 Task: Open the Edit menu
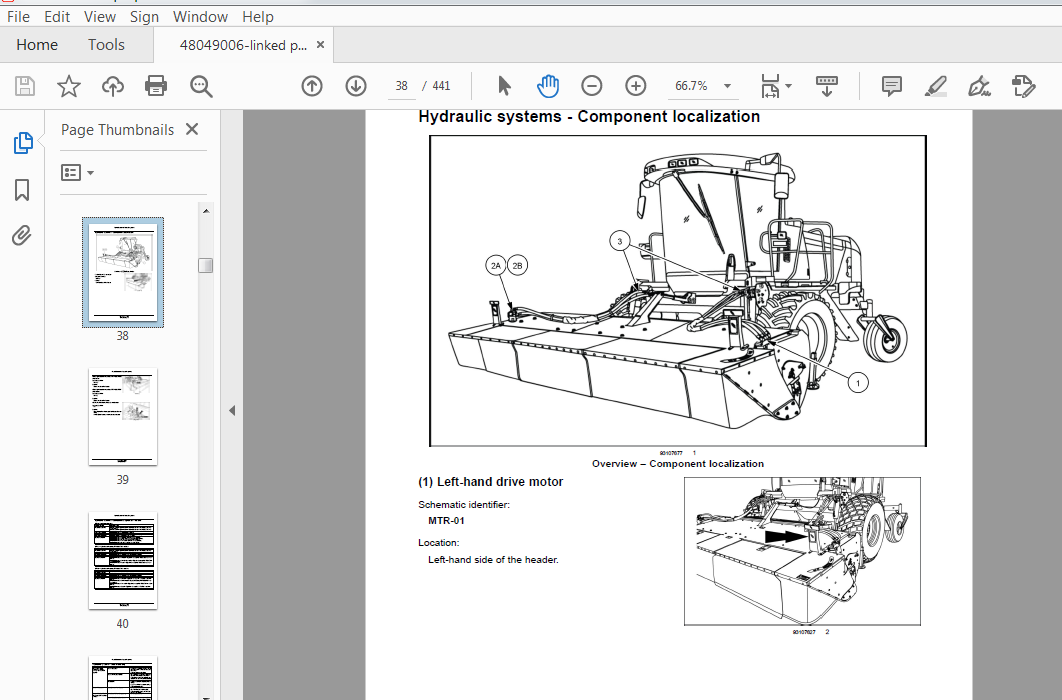point(57,16)
